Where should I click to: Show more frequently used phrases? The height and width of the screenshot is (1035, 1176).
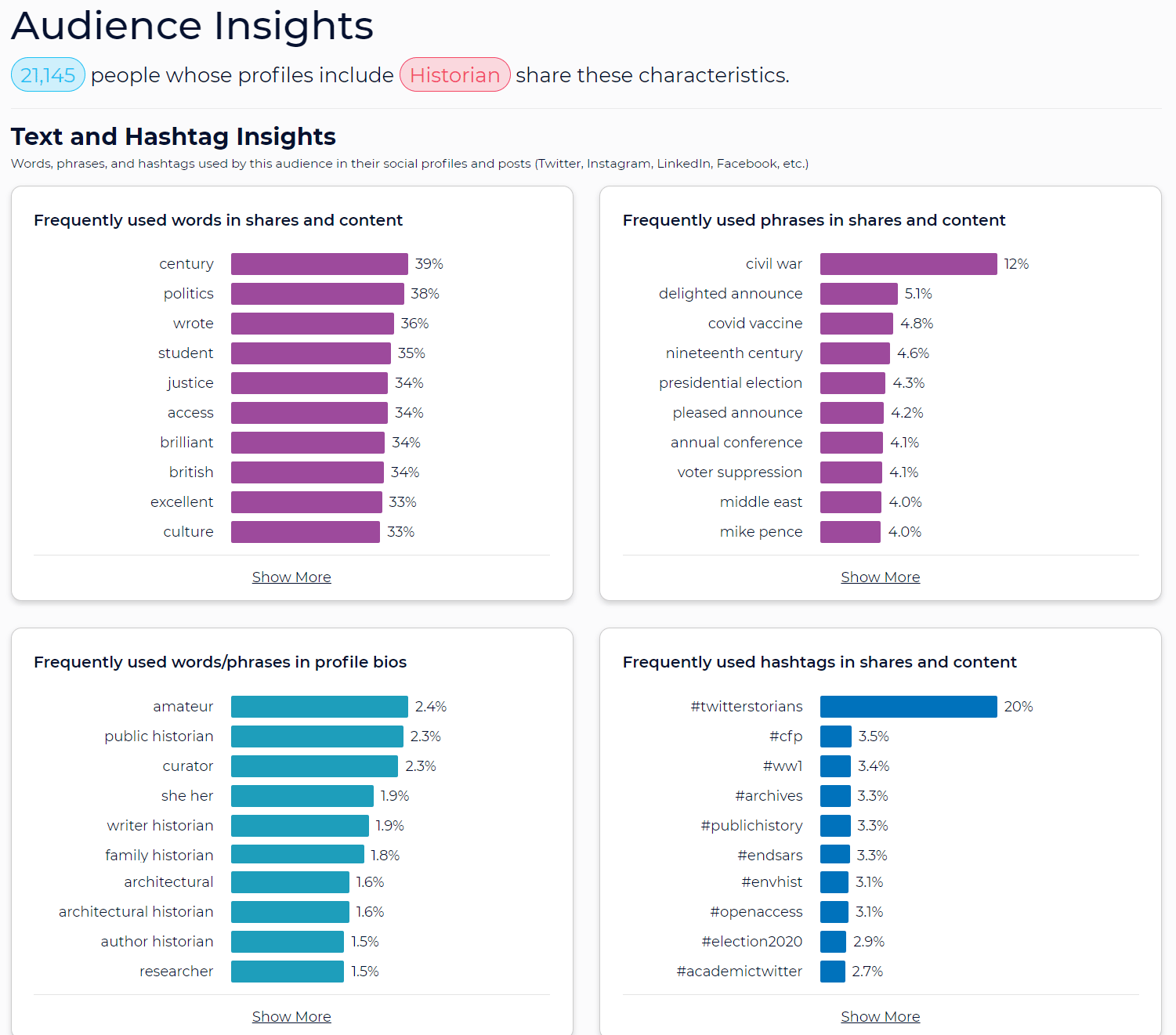(881, 577)
